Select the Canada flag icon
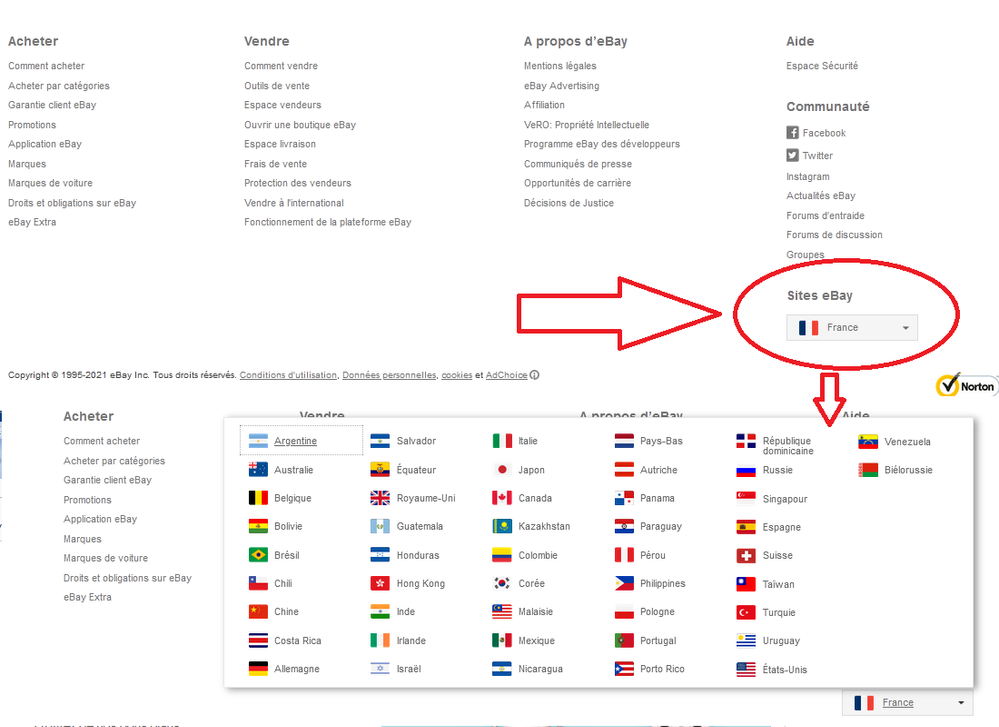Screen dimensions: 999x727 click(x=502, y=498)
